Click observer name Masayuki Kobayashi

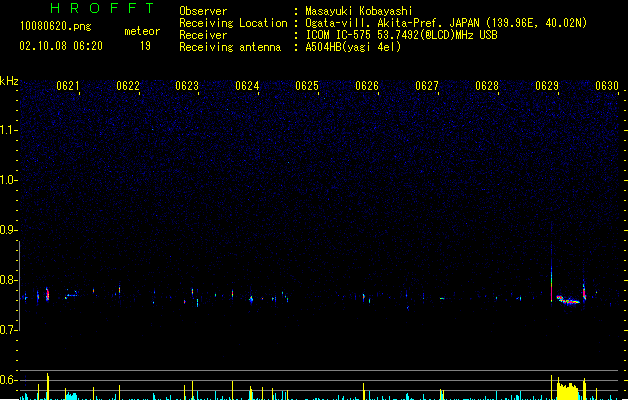[359, 11]
